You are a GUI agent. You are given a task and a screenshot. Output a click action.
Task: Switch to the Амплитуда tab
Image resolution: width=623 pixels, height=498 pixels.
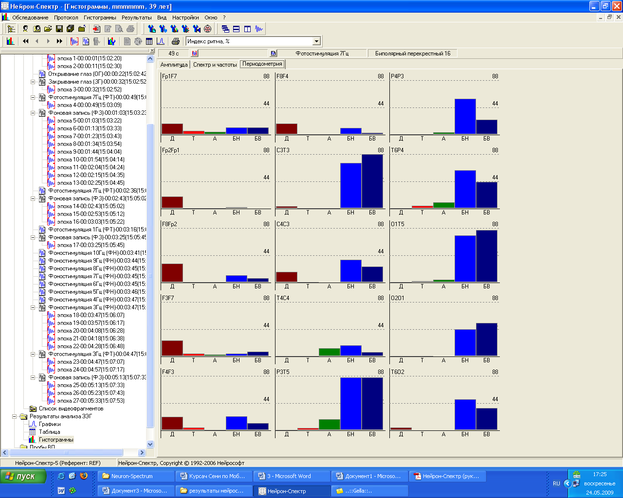coord(174,64)
